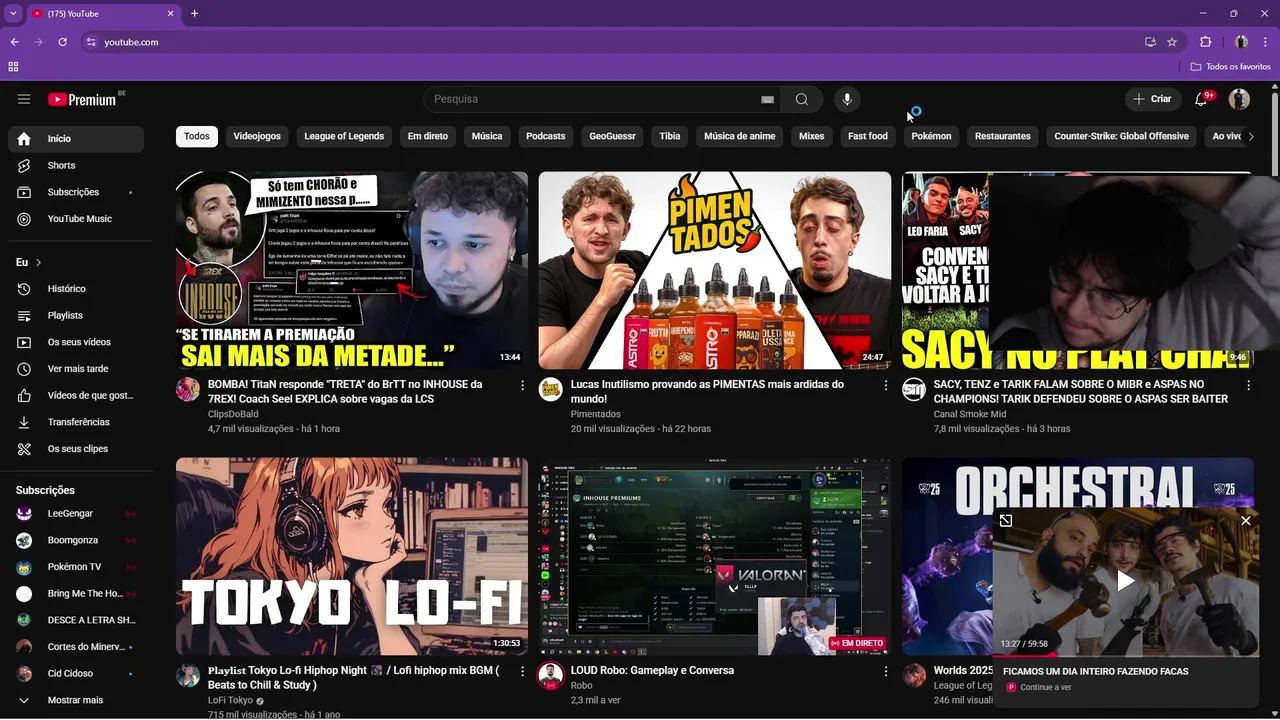Select the Todos filter chip
The width and height of the screenshot is (1280, 720).
click(197, 136)
